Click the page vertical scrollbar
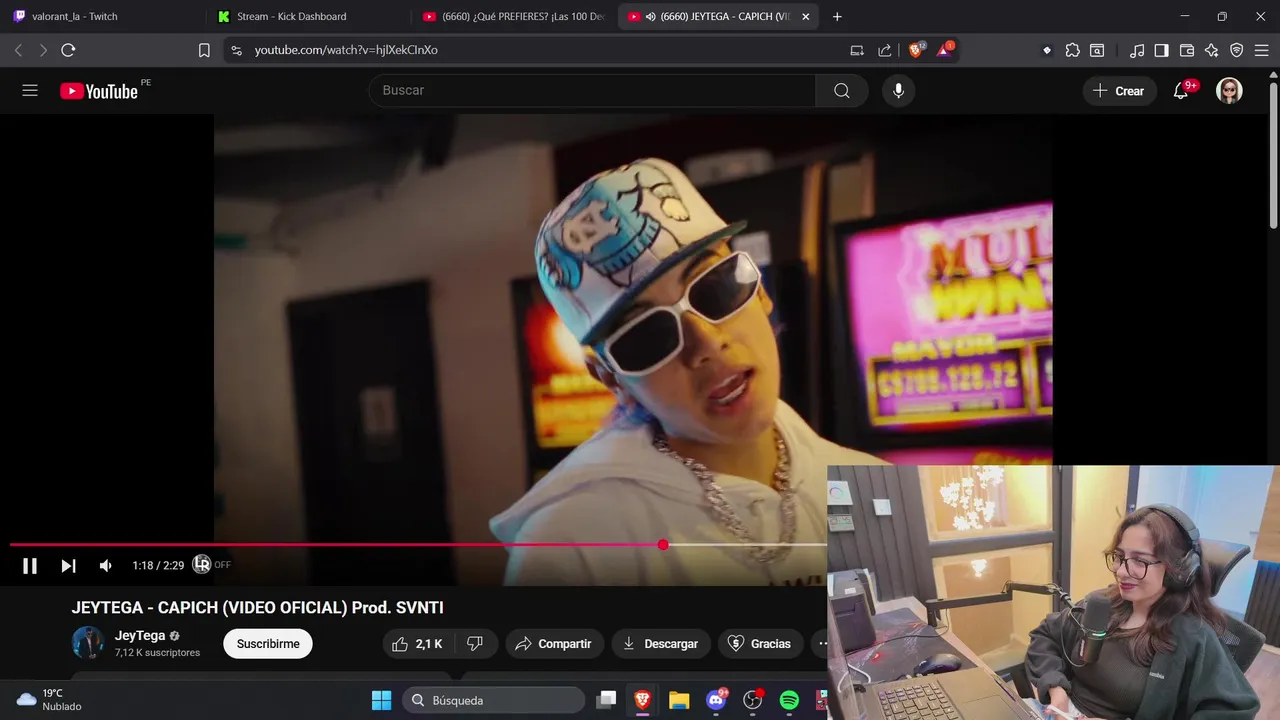Image resolution: width=1280 pixels, height=720 pixels. click(1274, 154)
